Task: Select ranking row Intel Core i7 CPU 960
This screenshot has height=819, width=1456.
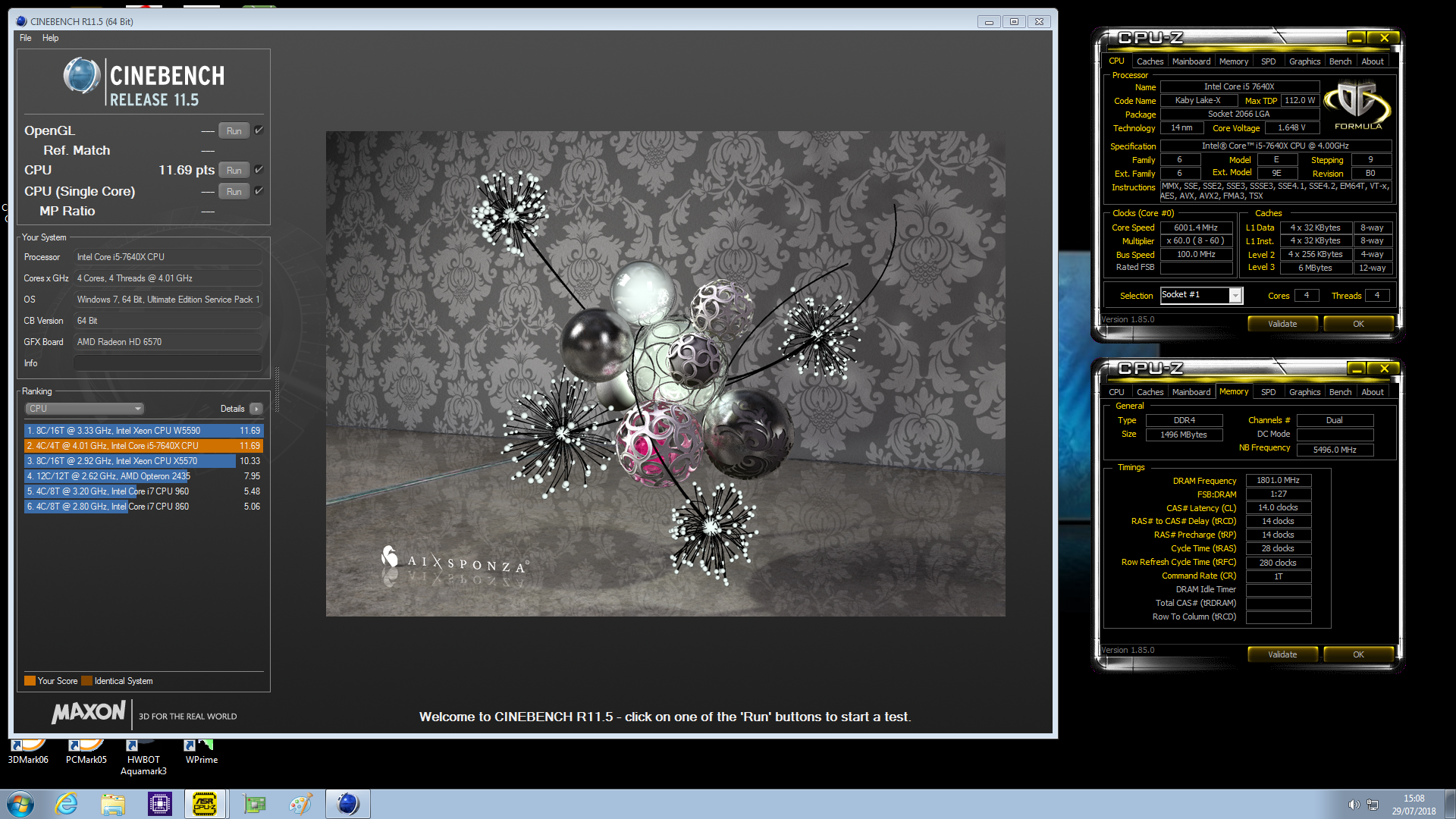Action: tap(143, 491)
